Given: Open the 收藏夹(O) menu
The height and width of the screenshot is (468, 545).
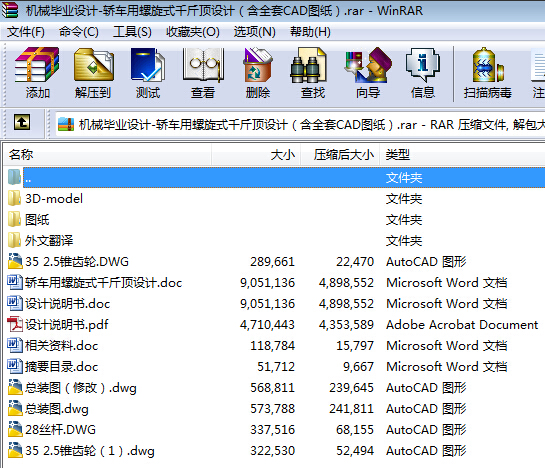Looking at the screenshot, I should pos(193,32).
